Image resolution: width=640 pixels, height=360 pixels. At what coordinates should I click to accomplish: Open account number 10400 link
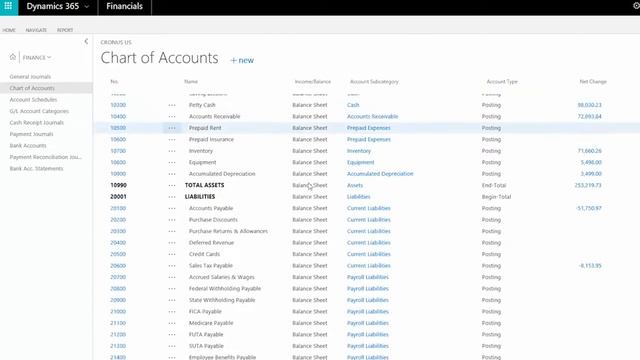pos(118,116)
